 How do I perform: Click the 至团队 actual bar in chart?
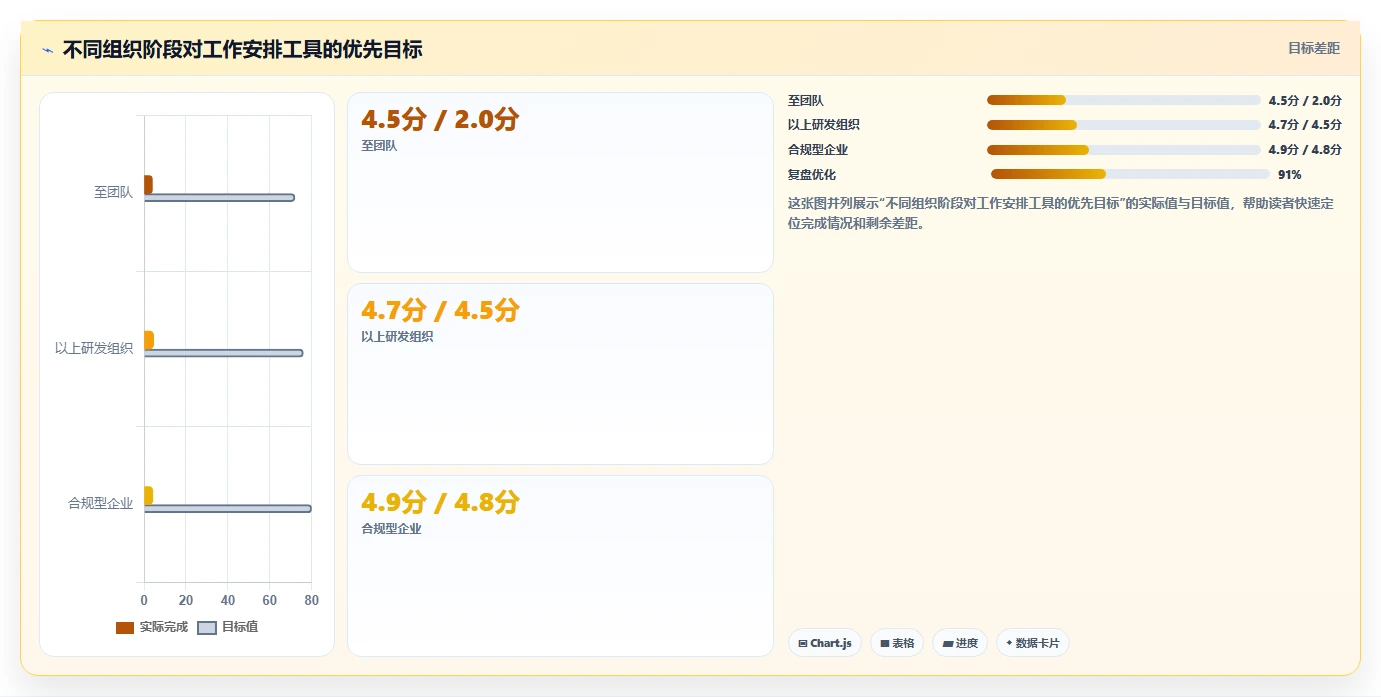[x=148, y=184]
